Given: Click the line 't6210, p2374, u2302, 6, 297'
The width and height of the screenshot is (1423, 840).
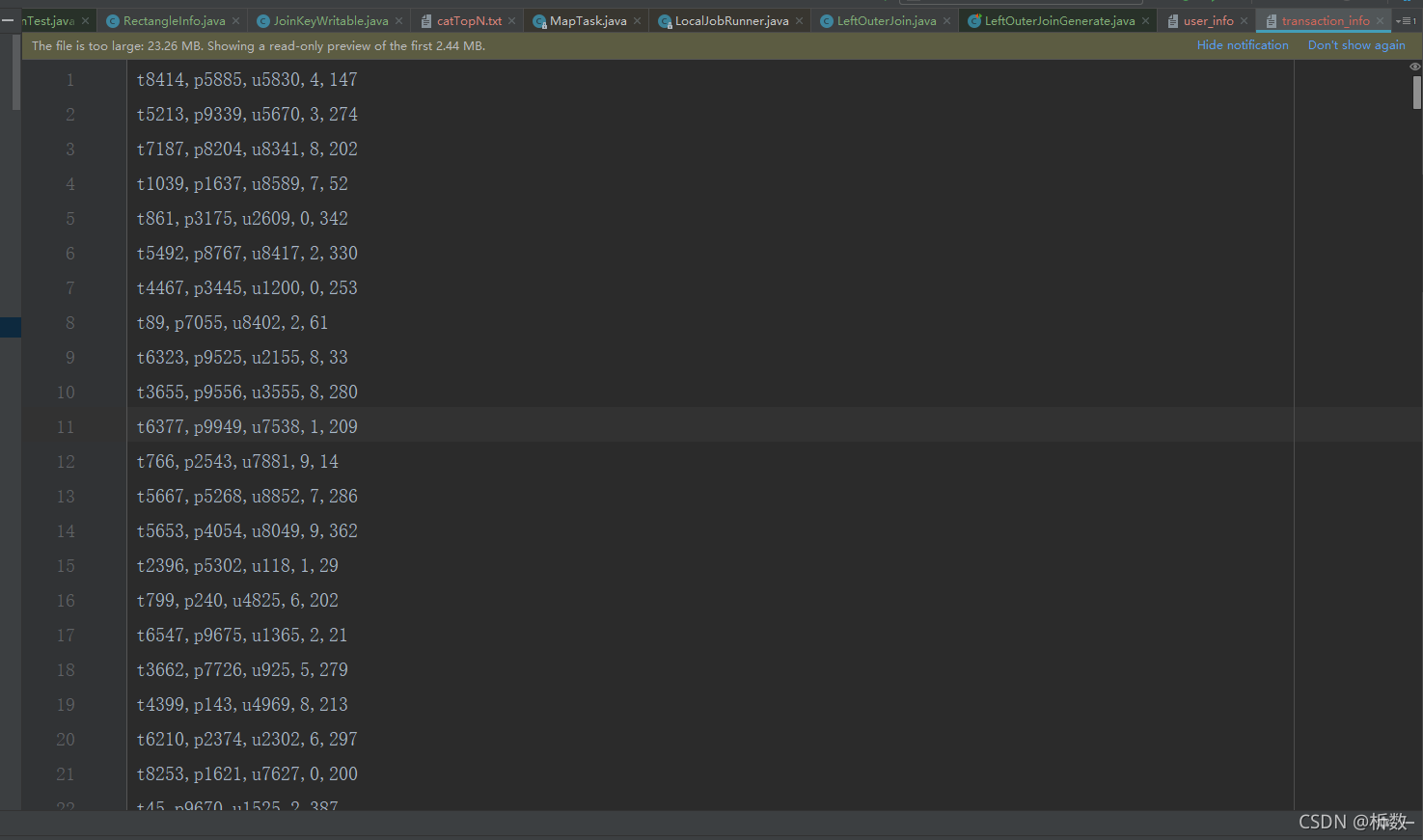Looking at the screenshot, I should point(247,740).
